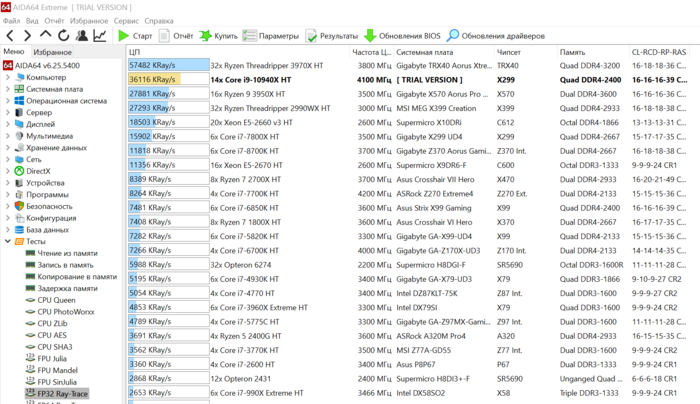The image size is (700, 404).
Task: Switch to the Меню sidebar tab
Action: [14, 51]
